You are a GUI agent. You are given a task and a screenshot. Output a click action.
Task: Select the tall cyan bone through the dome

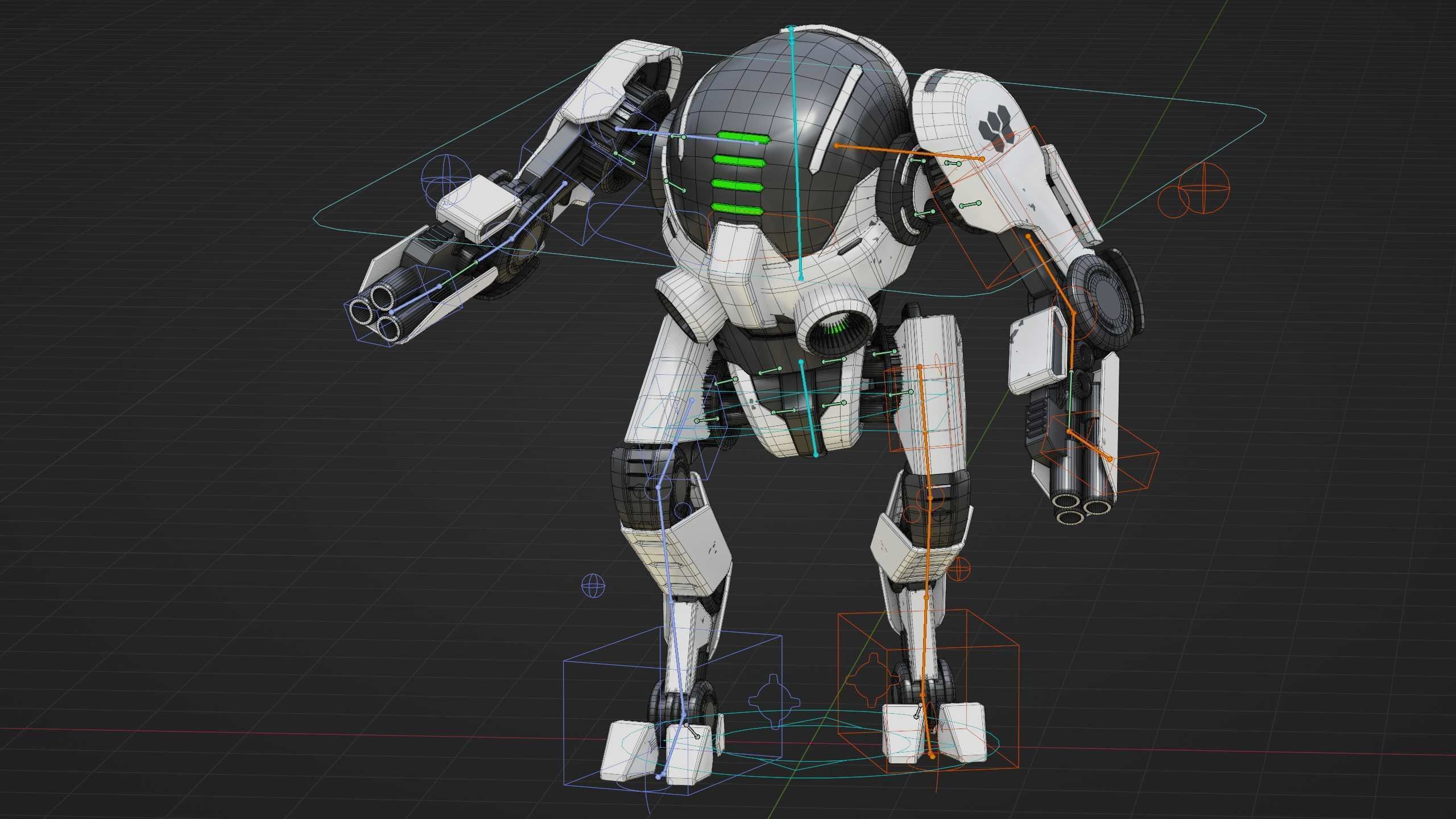coord(796,154)
